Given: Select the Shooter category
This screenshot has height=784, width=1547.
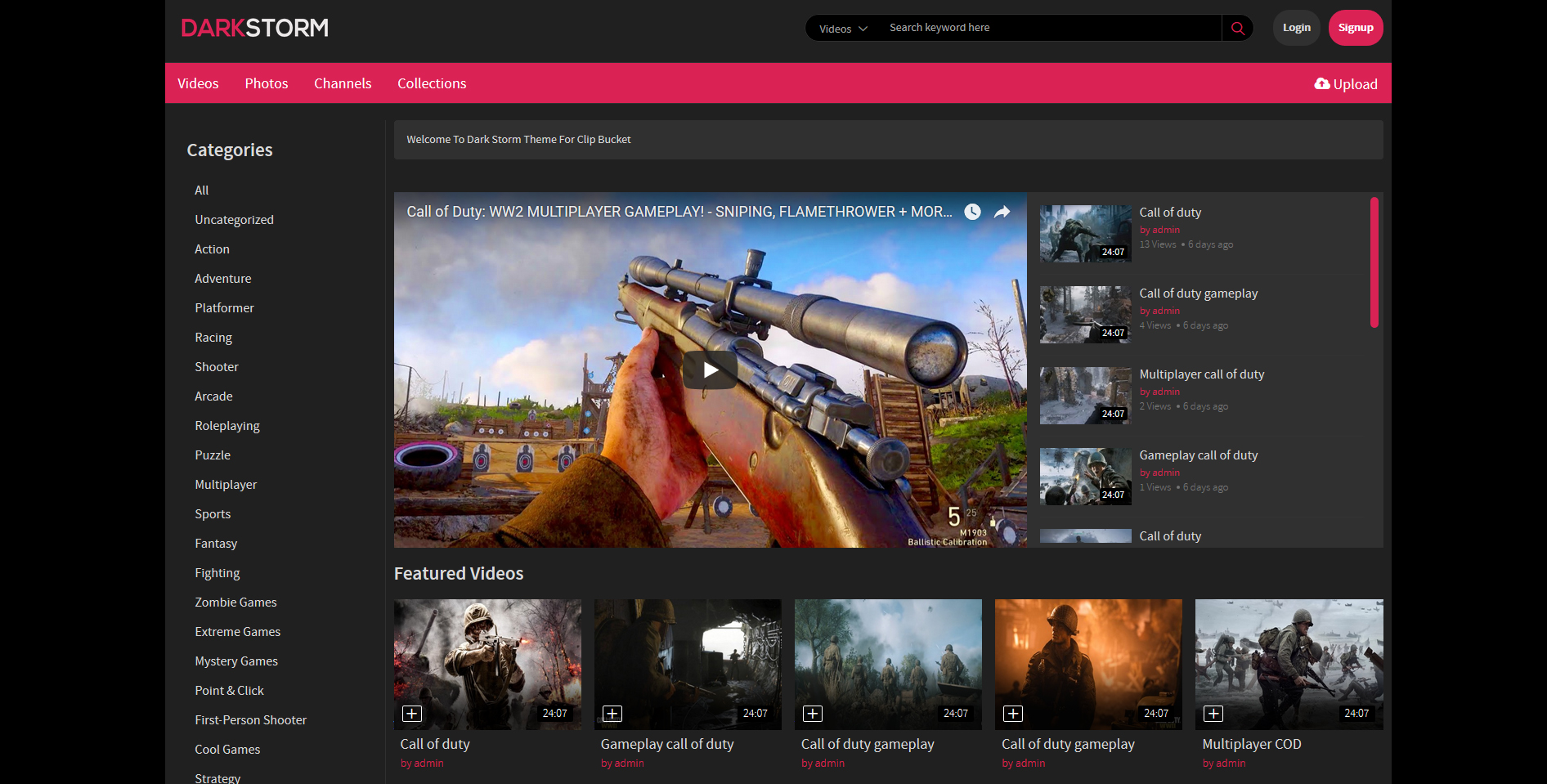Looking at the screenshot, I should [x=217, y=367].
